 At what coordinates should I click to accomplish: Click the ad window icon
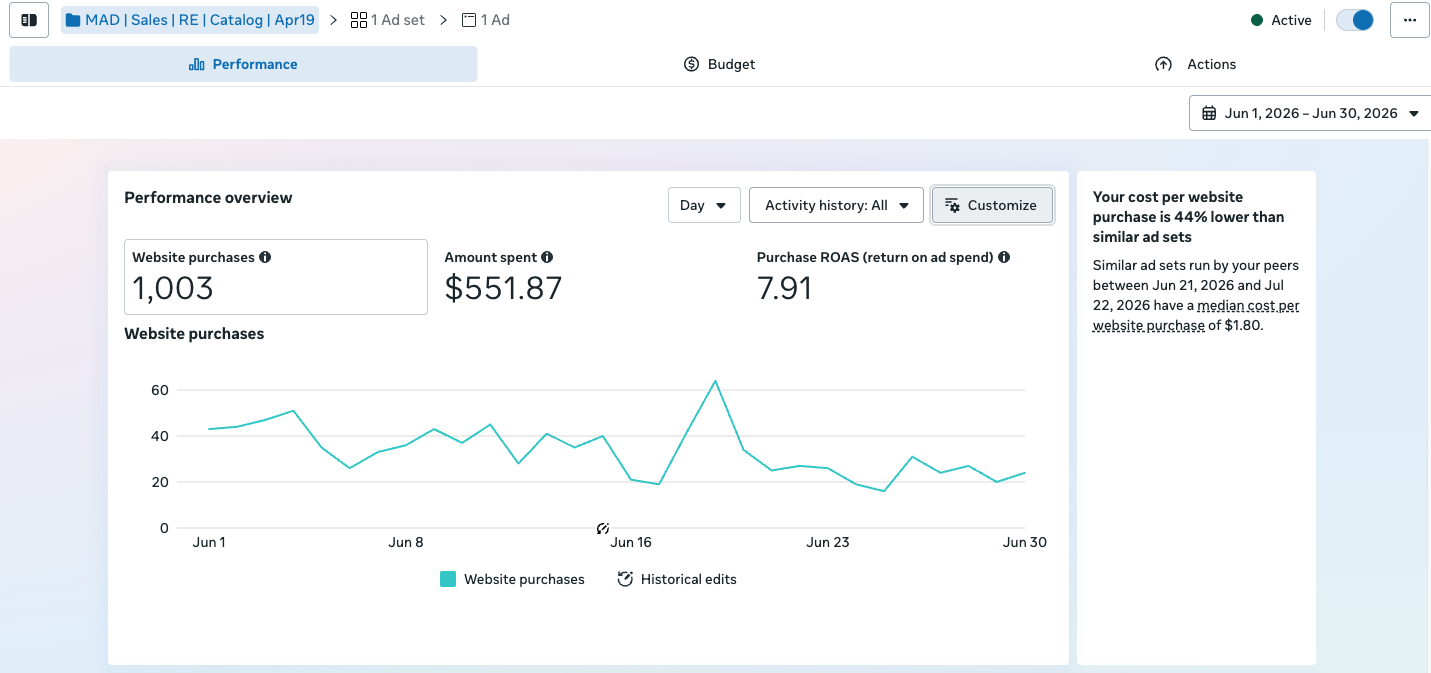(x=469, y=20)
